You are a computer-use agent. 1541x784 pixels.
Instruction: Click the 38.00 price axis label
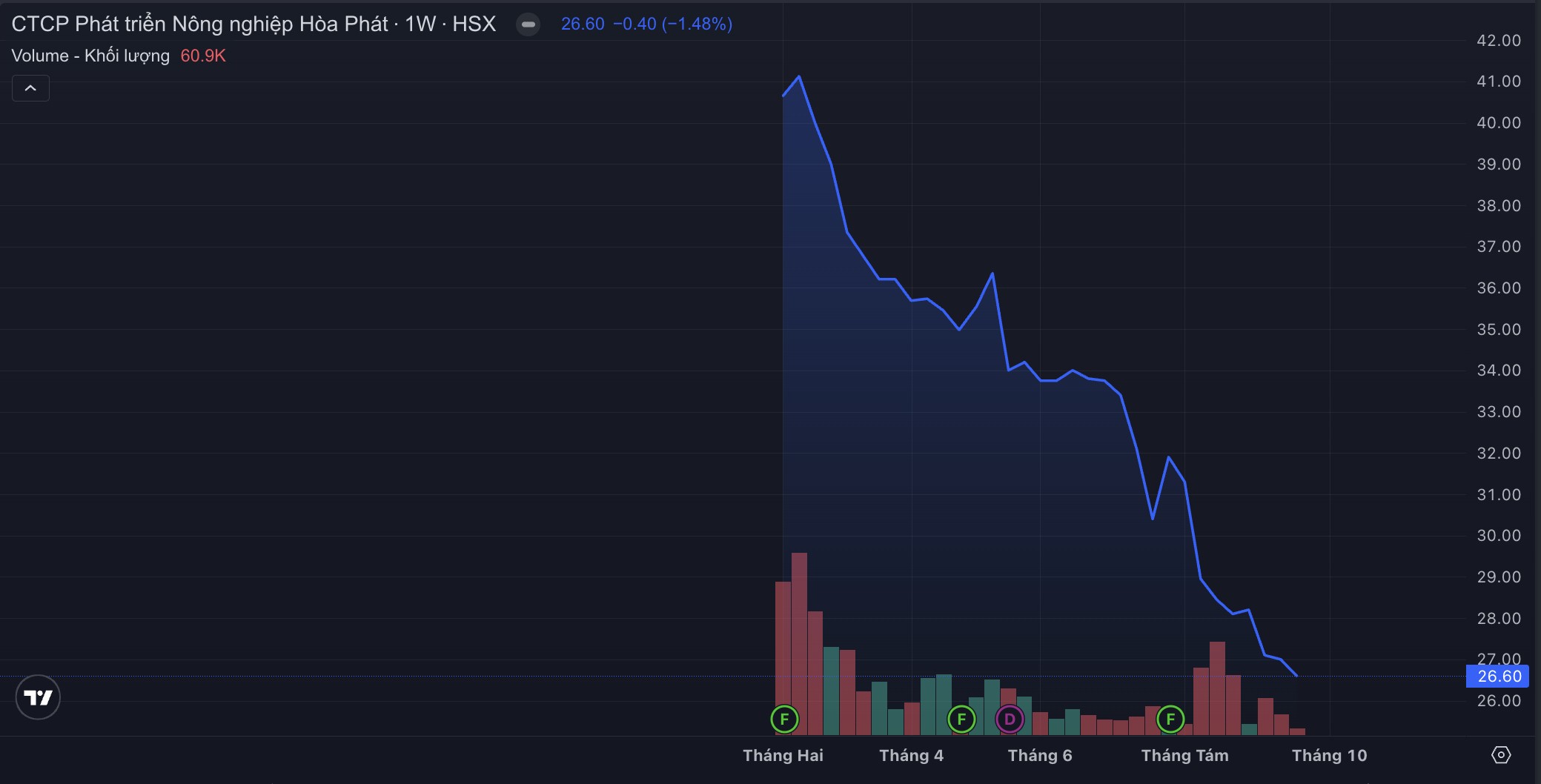click(x=1499, y=206)
